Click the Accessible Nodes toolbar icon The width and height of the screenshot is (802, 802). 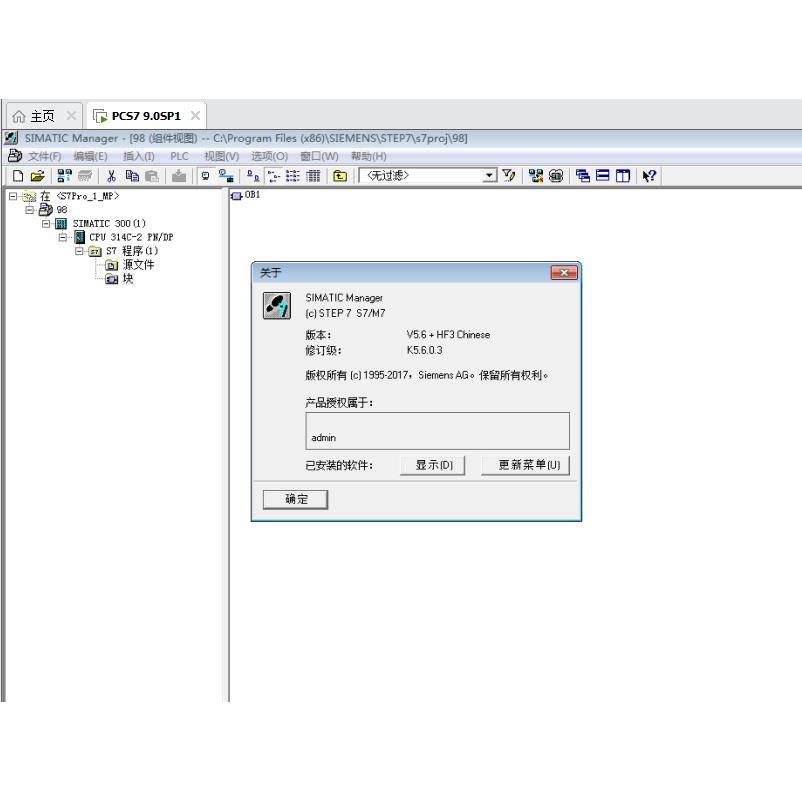[x=64, y=176]
